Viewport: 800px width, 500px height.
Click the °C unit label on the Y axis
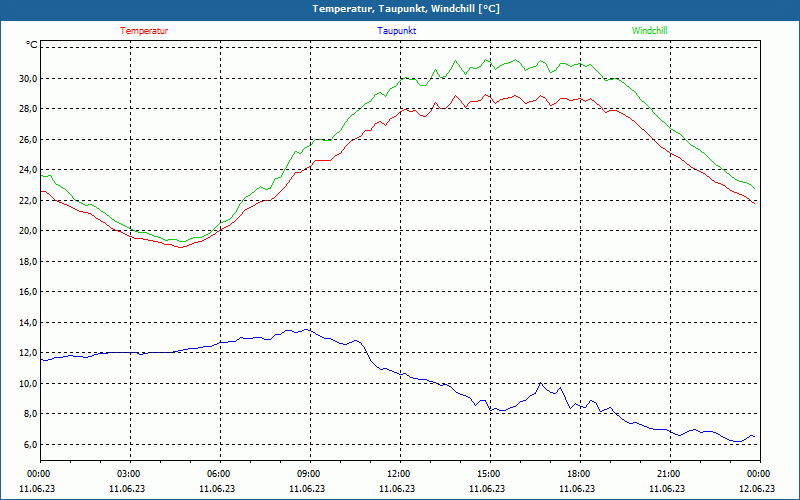pos(32,45)
